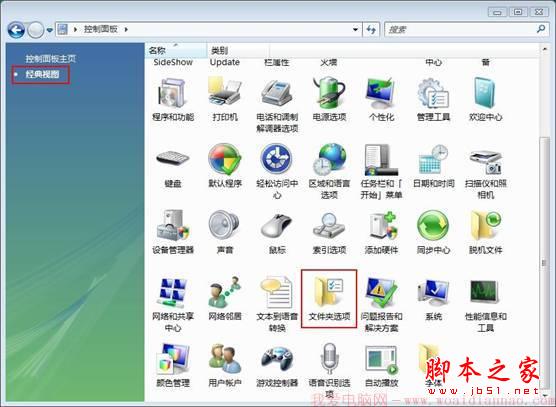Open Add Hardware (添加硬件)
The image size is (556, 407).
point(381,233)
